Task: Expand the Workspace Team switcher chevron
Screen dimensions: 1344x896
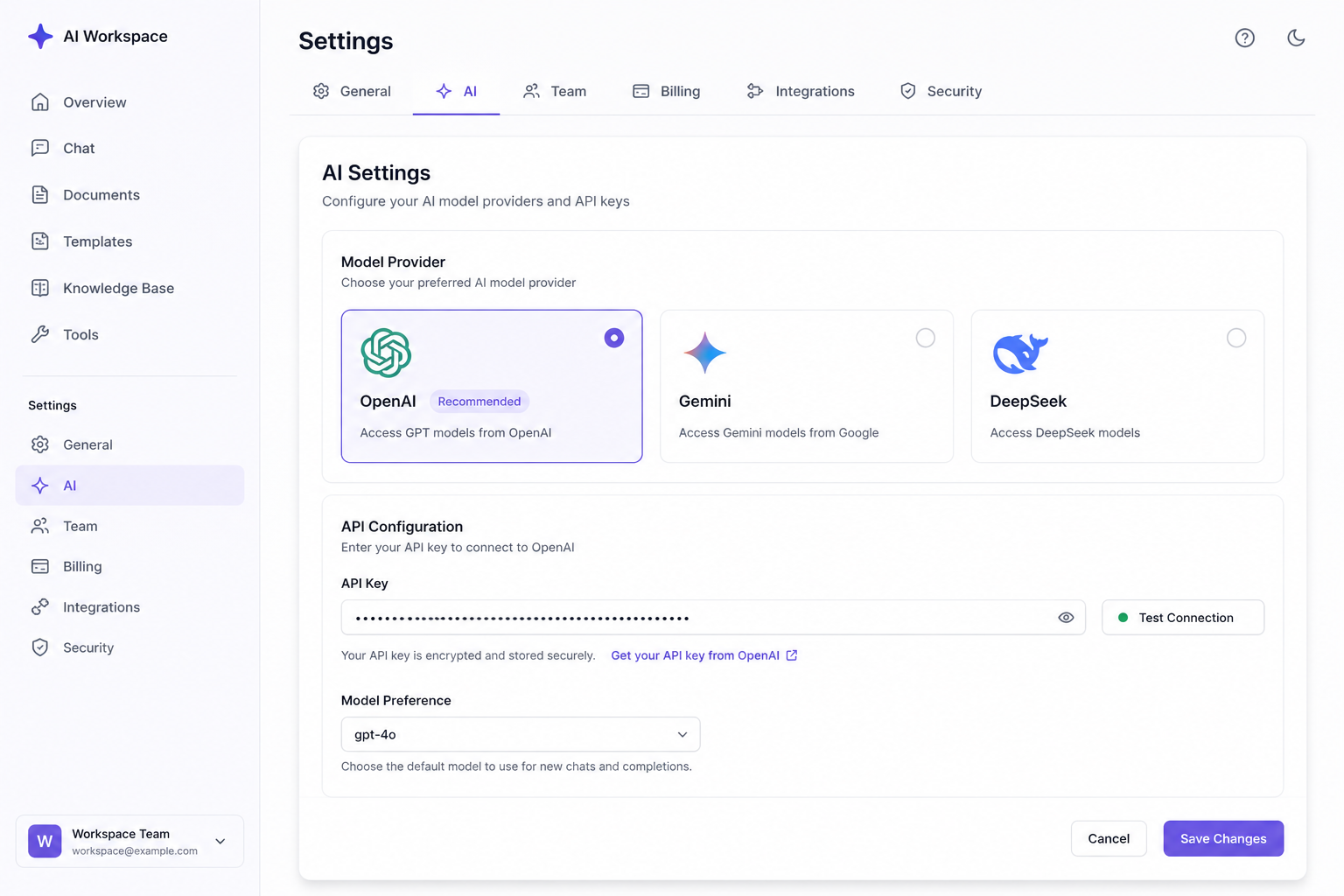Action: coord(220,841)
